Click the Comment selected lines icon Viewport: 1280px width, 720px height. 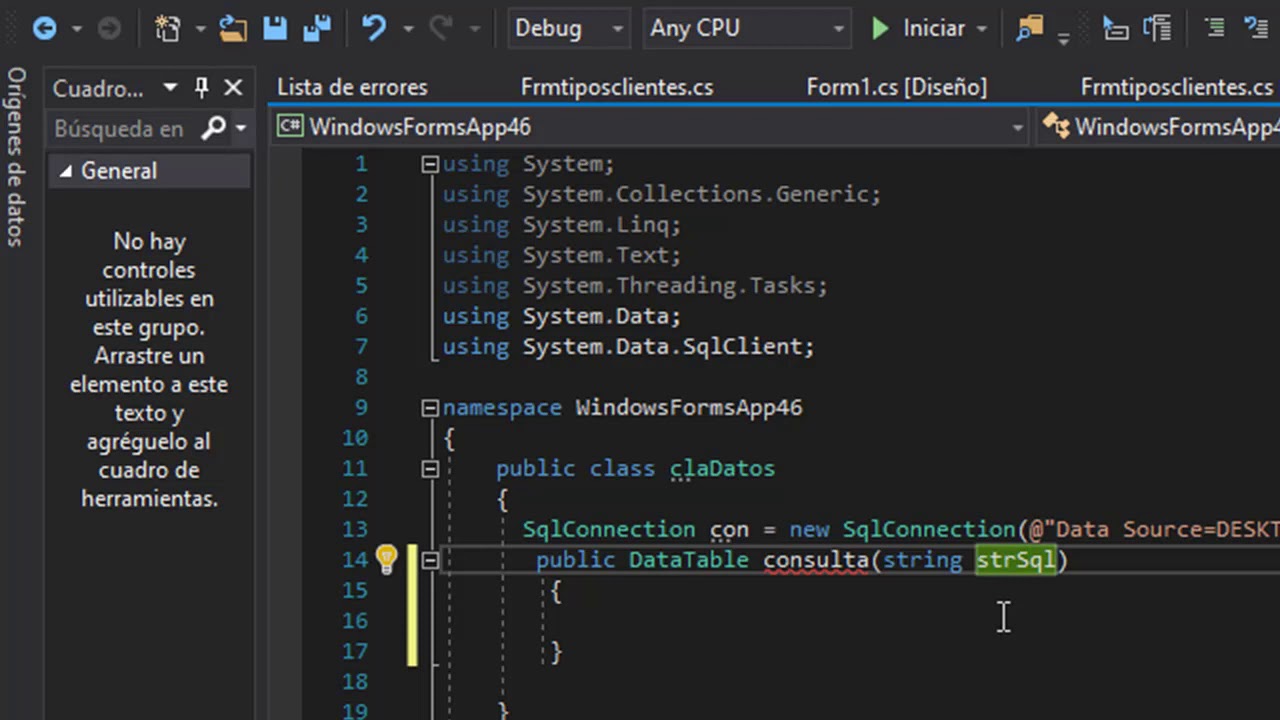tap(1214, 28)
